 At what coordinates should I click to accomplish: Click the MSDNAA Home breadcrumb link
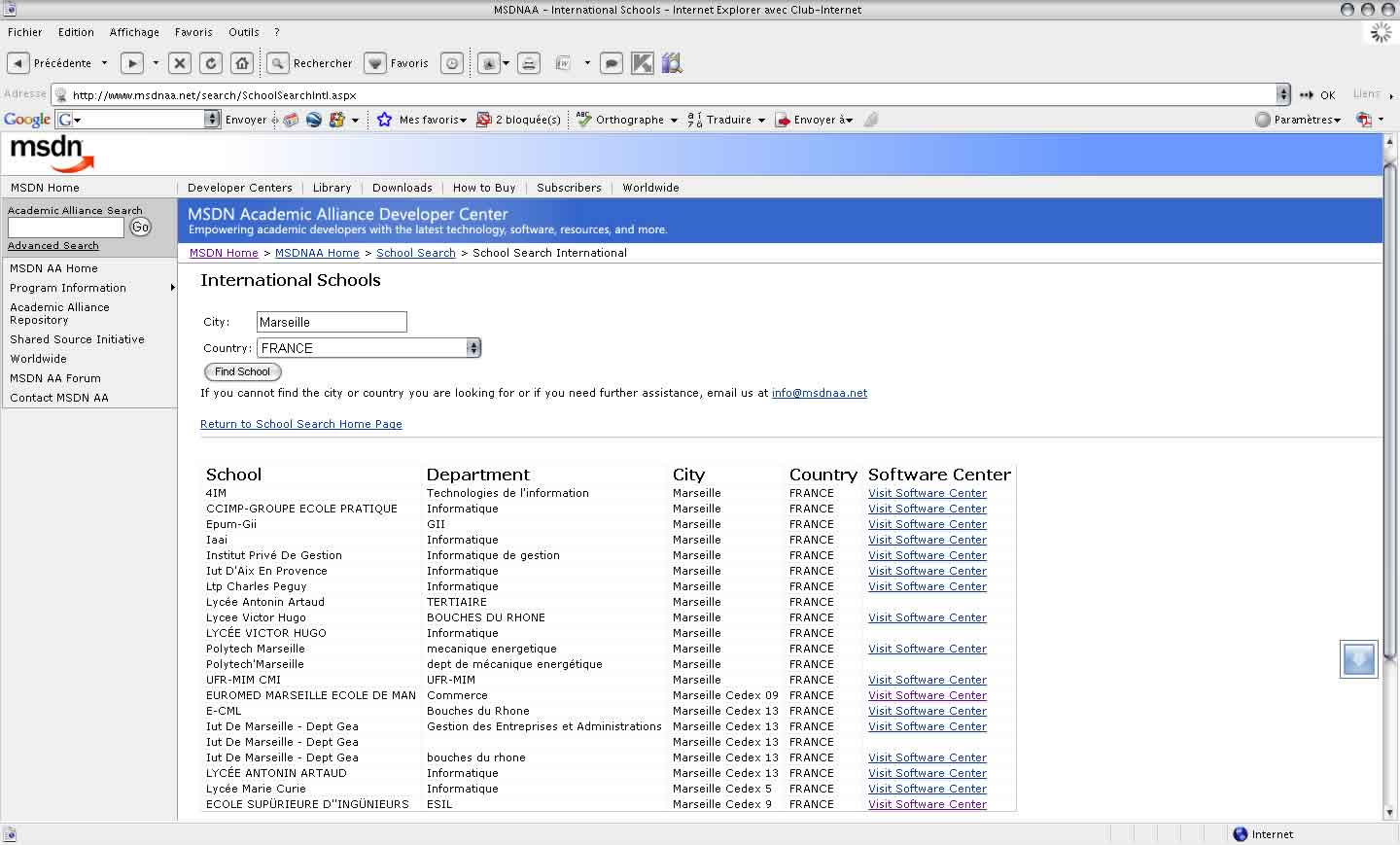(317, 253)
